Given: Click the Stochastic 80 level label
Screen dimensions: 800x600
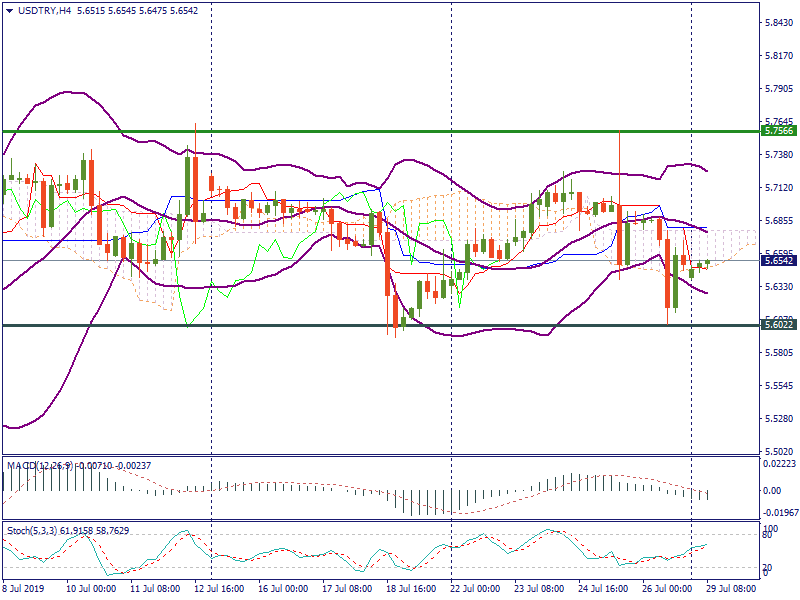Looking at the screenshot, I should pyautogui.click(x=768, y=535).
